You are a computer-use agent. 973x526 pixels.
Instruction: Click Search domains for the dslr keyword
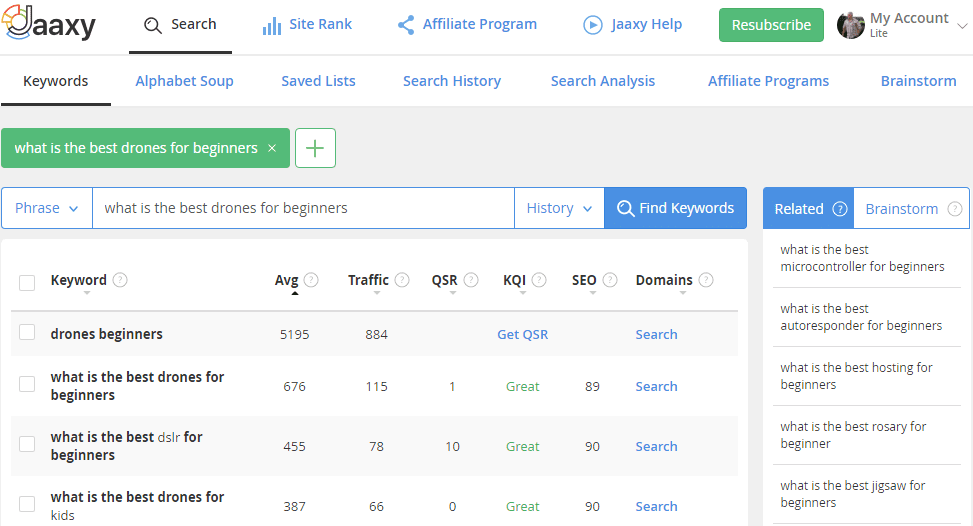coord(656,447)
